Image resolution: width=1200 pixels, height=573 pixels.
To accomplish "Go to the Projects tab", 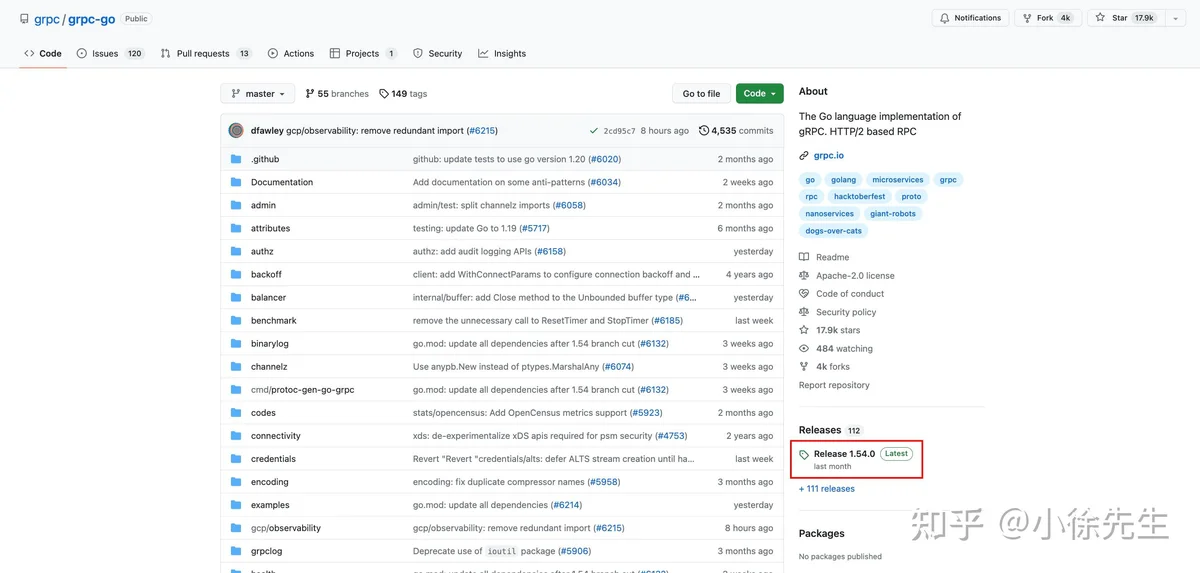I will pyautogui.click(x=363, y=53).
